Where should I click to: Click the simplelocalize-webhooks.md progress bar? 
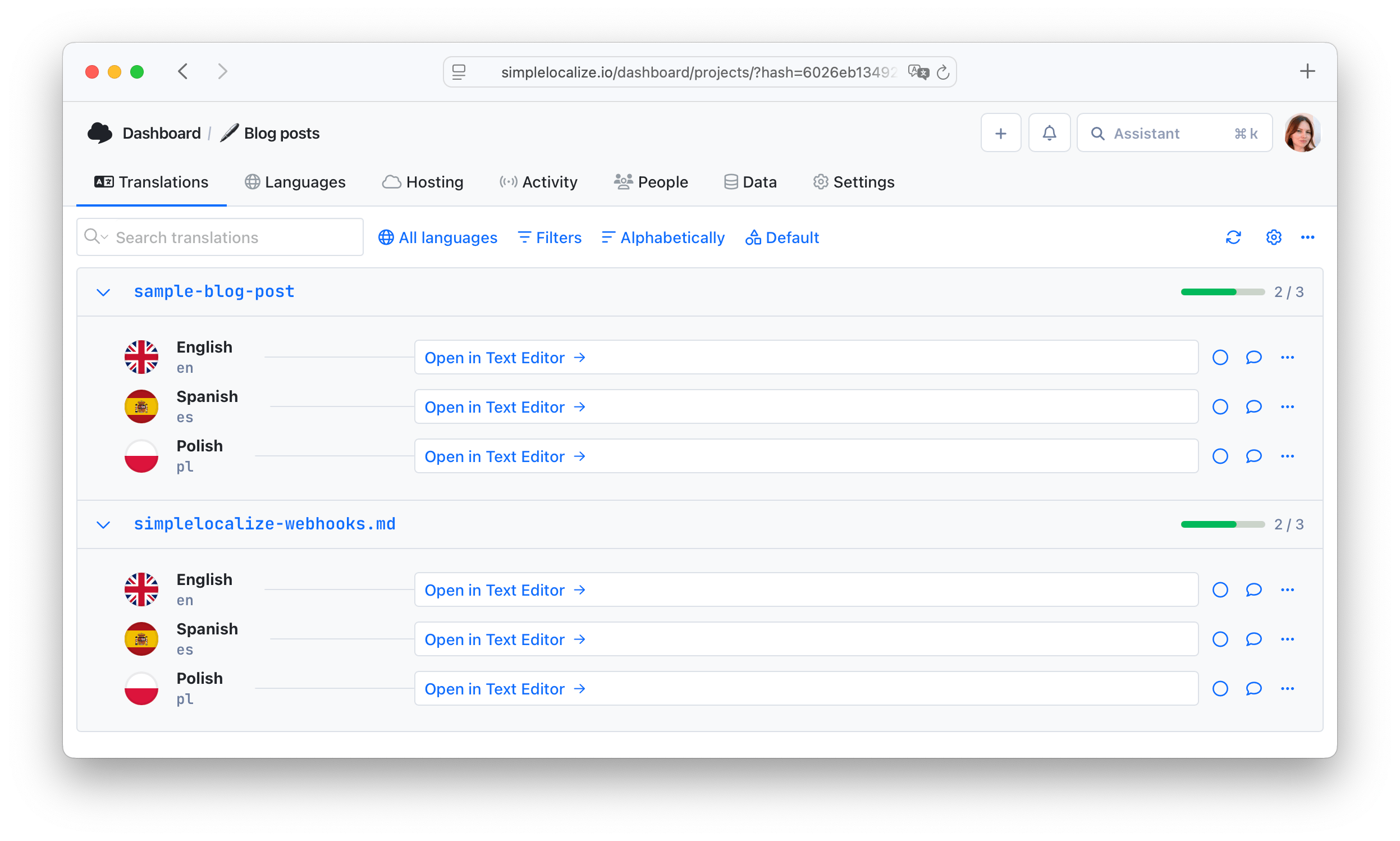click(1222, 525)
